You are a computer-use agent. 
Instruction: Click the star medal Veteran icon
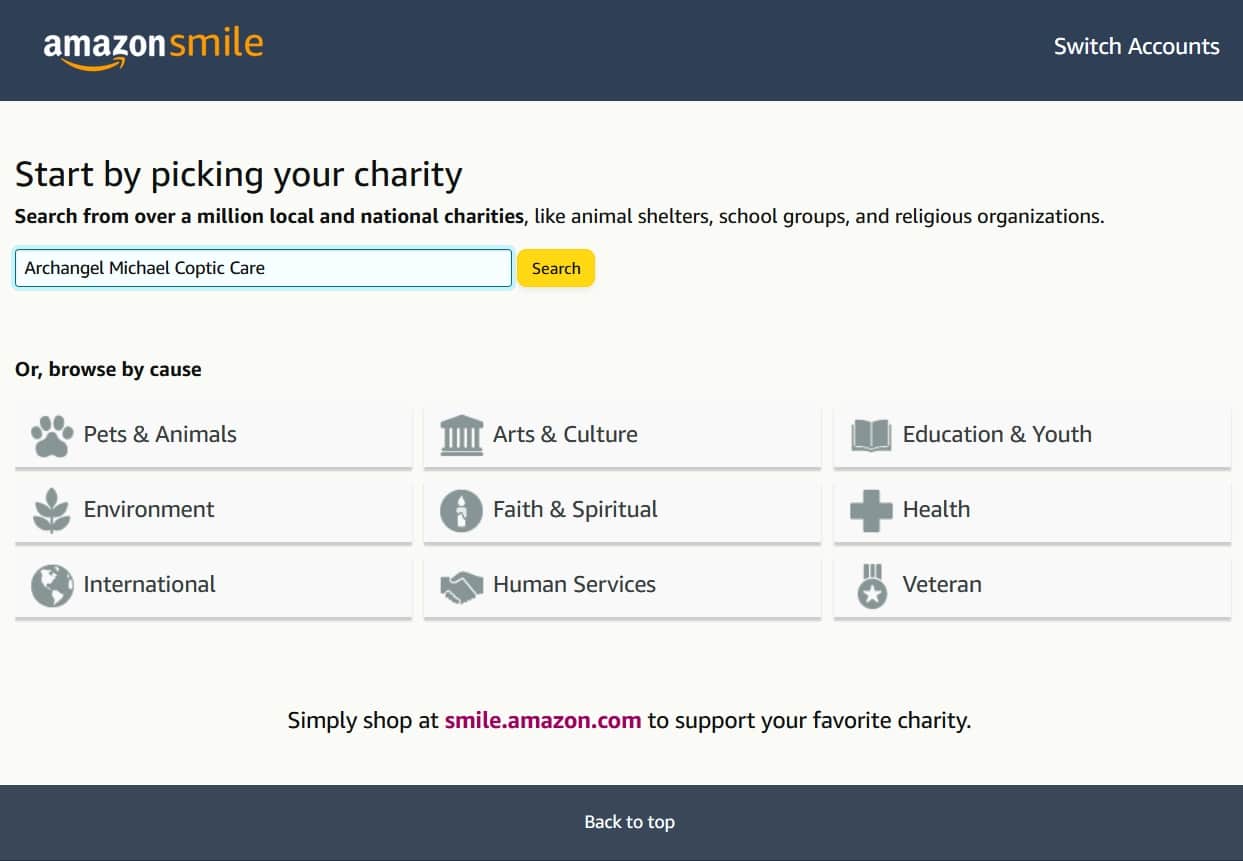click(x=872, y=586)
